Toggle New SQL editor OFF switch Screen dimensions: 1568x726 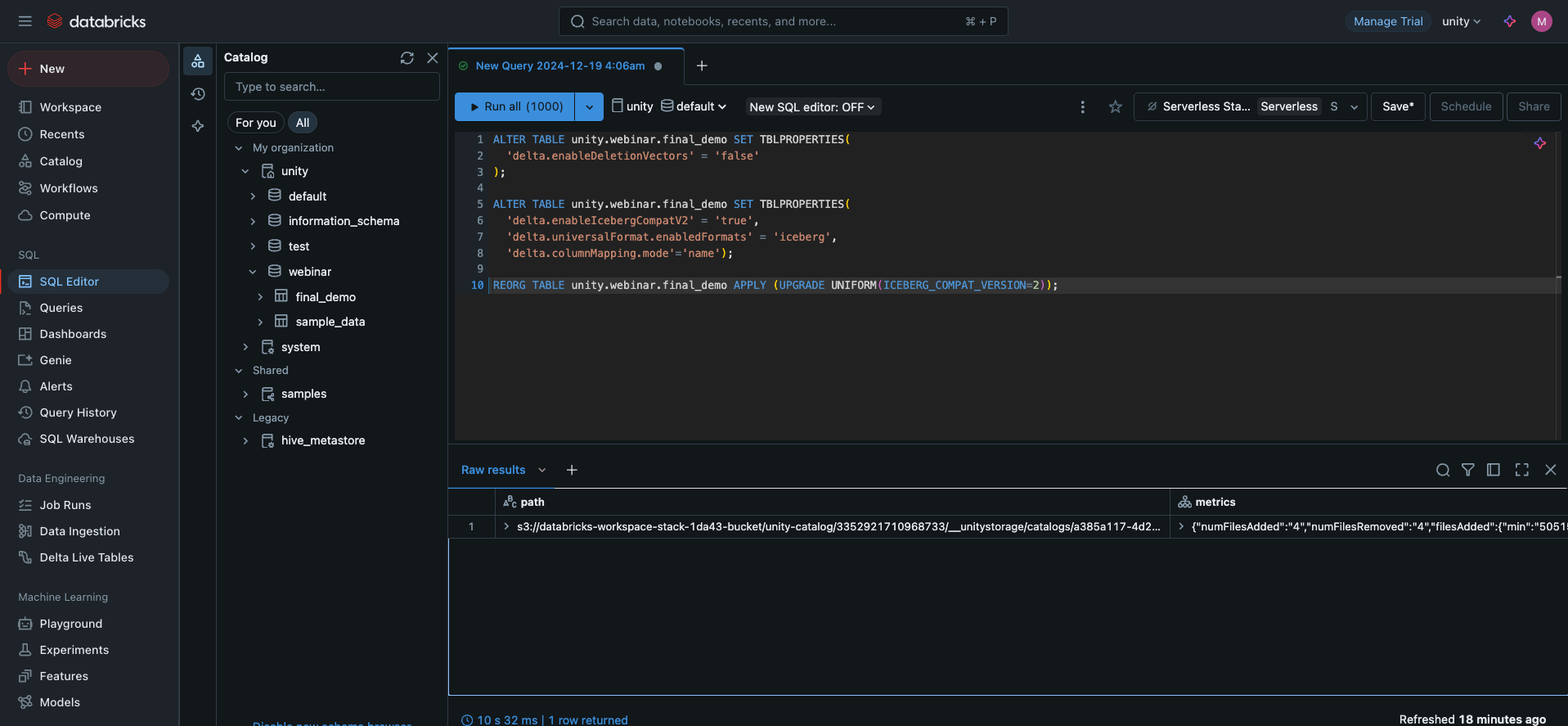(811, 107)
